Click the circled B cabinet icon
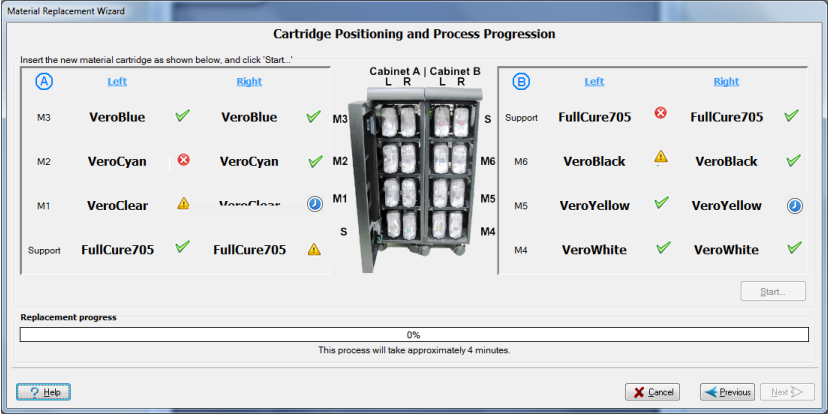 521,81
